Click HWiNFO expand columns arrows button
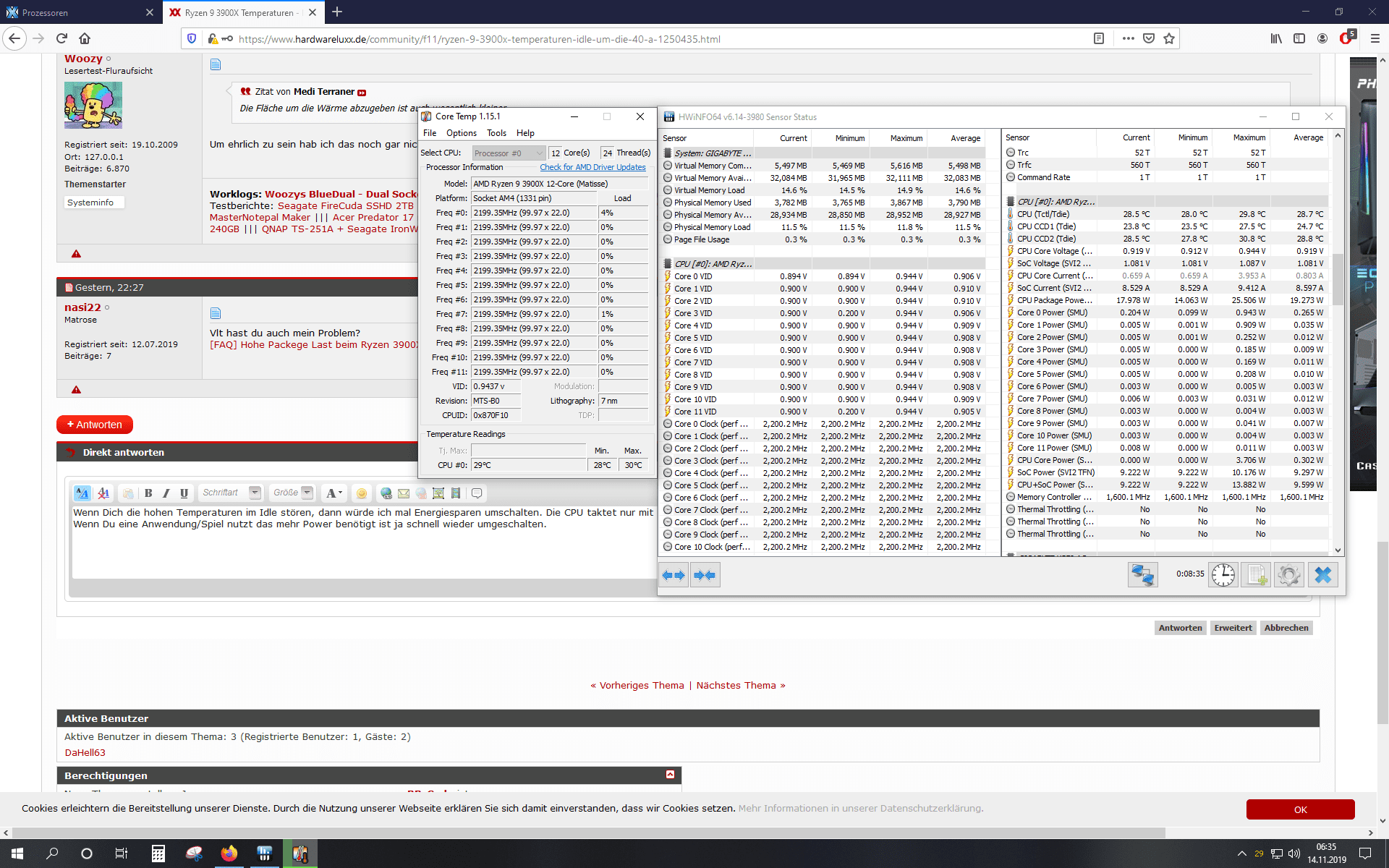 674,575
